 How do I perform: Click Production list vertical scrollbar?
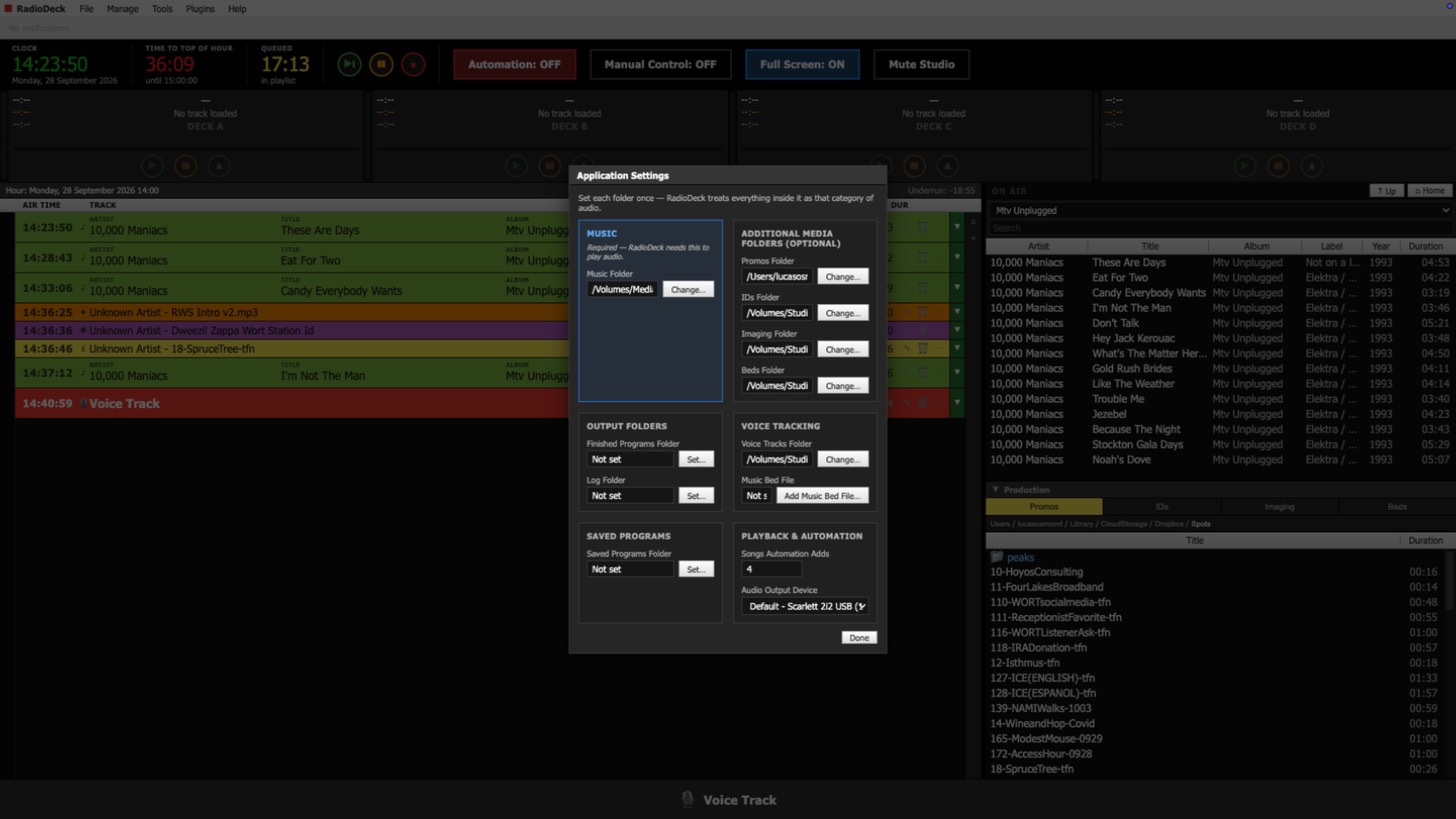click(x=1450, y=579)
